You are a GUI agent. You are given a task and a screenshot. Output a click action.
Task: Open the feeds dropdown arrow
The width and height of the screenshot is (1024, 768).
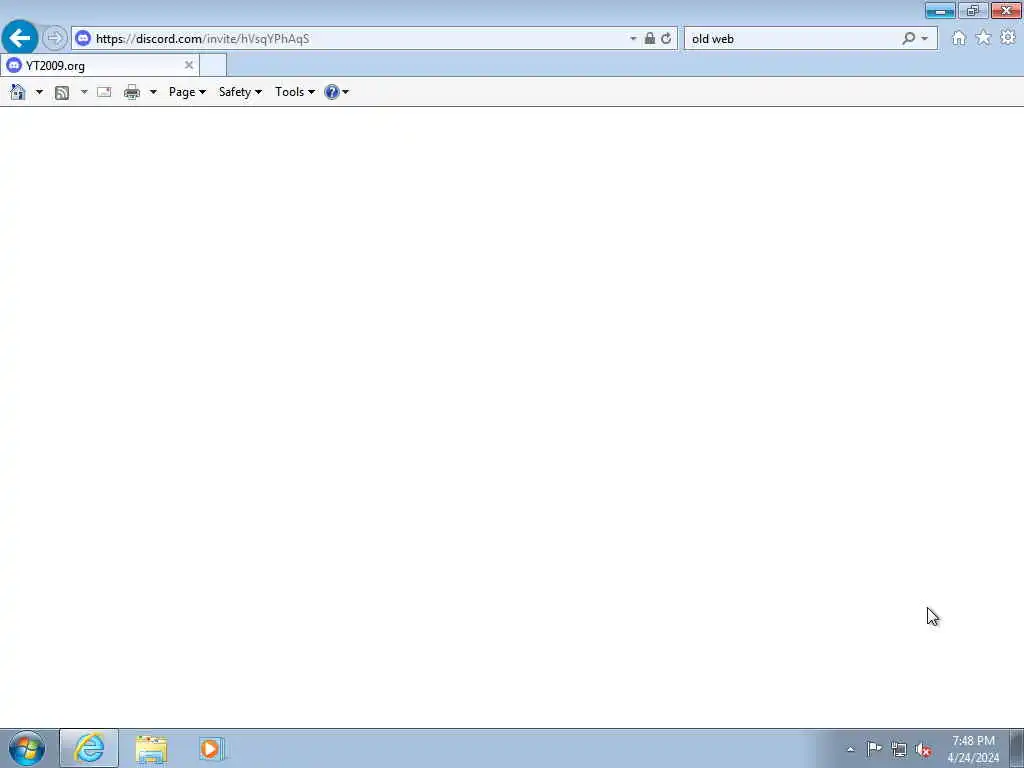84,92
